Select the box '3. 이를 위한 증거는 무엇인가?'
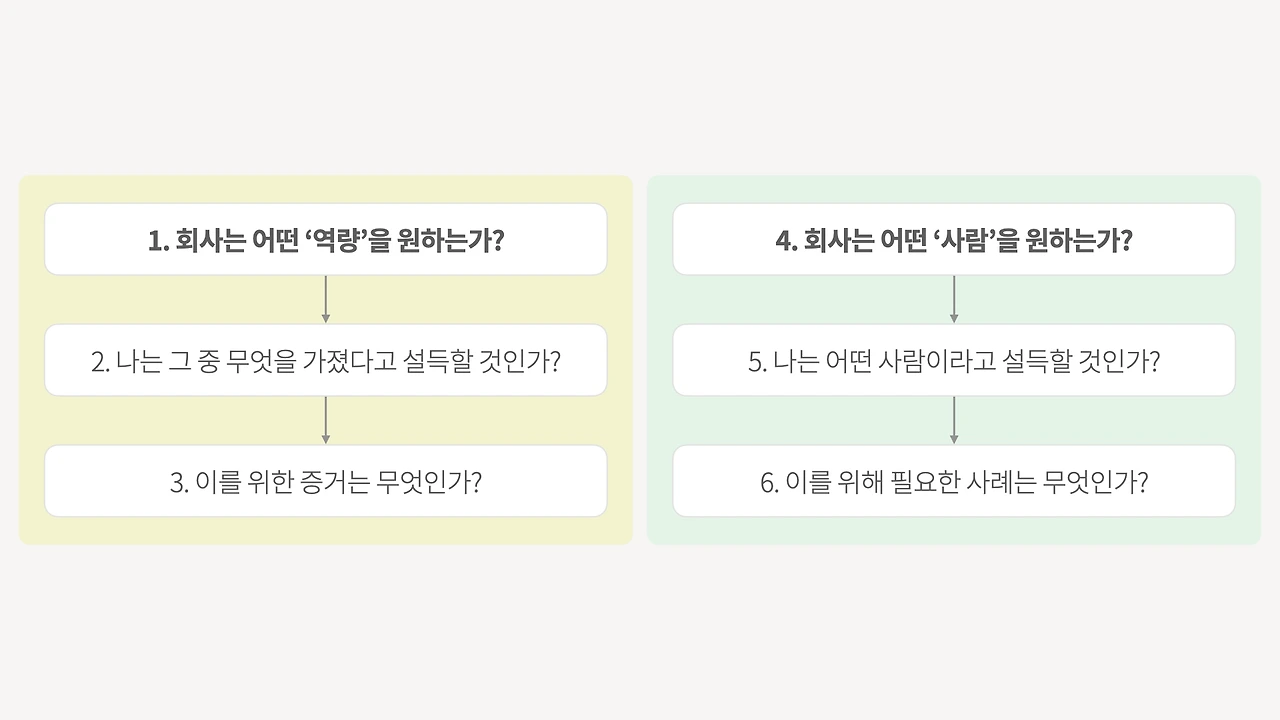Image resolution: width=1280 pixels, height=720 pixels. [x=326, y=481]
